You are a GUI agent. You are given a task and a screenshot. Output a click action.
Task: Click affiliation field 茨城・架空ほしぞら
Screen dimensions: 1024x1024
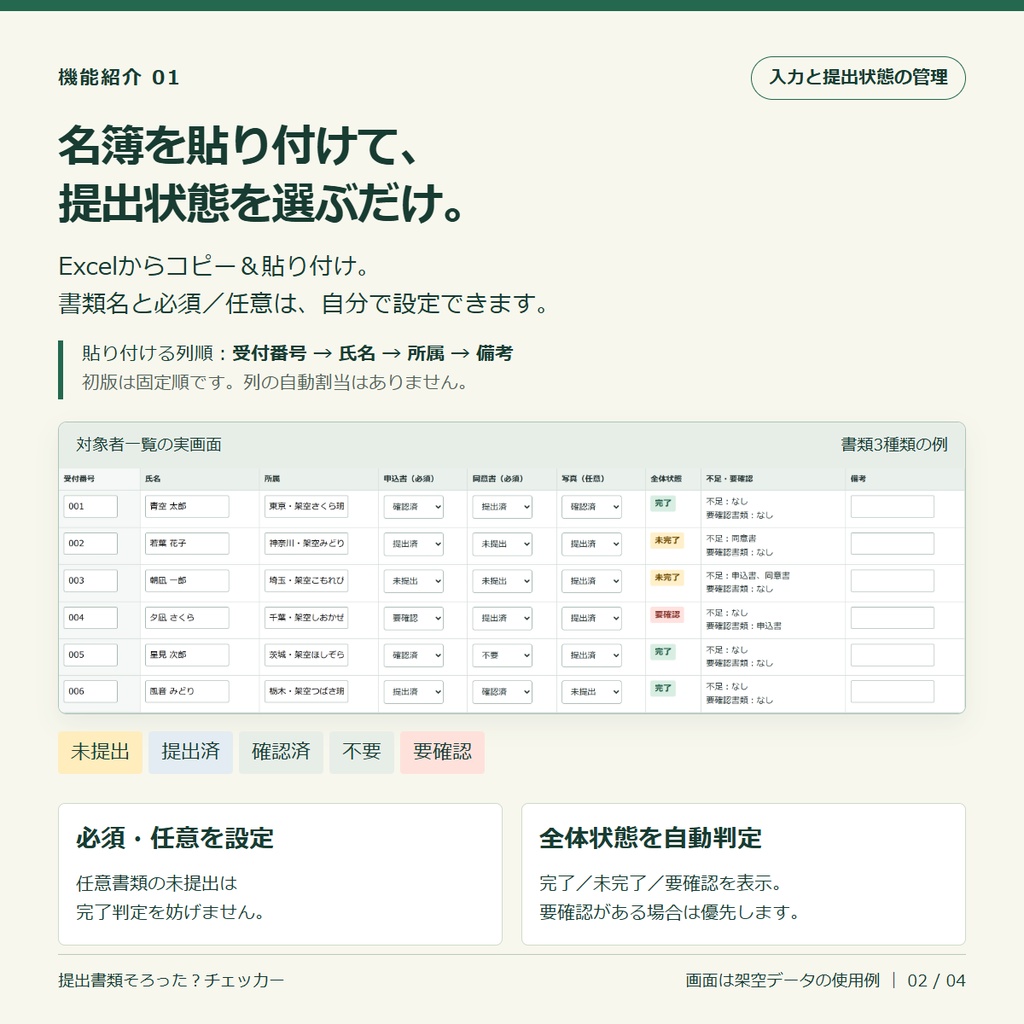(x=306, y=654)
